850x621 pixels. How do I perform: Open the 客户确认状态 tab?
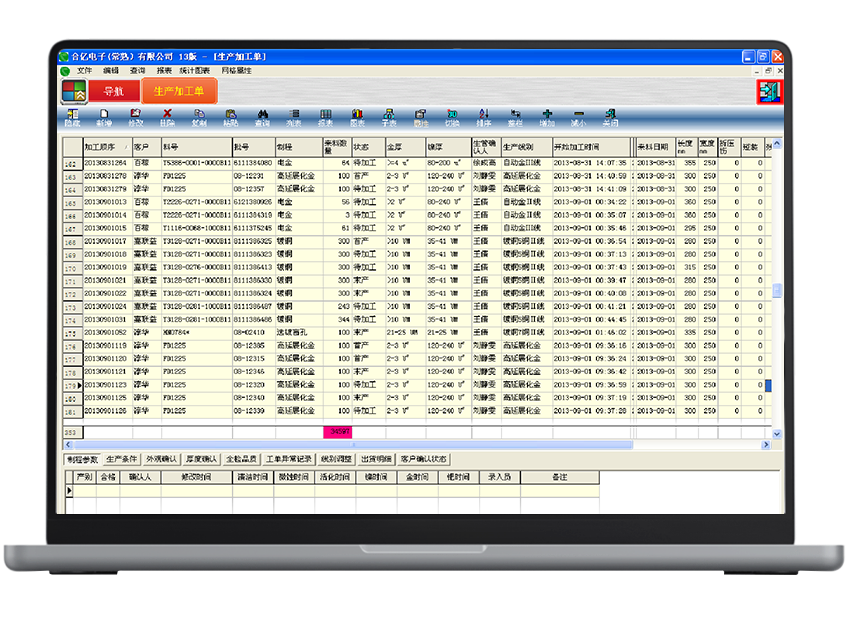point(424,459)
